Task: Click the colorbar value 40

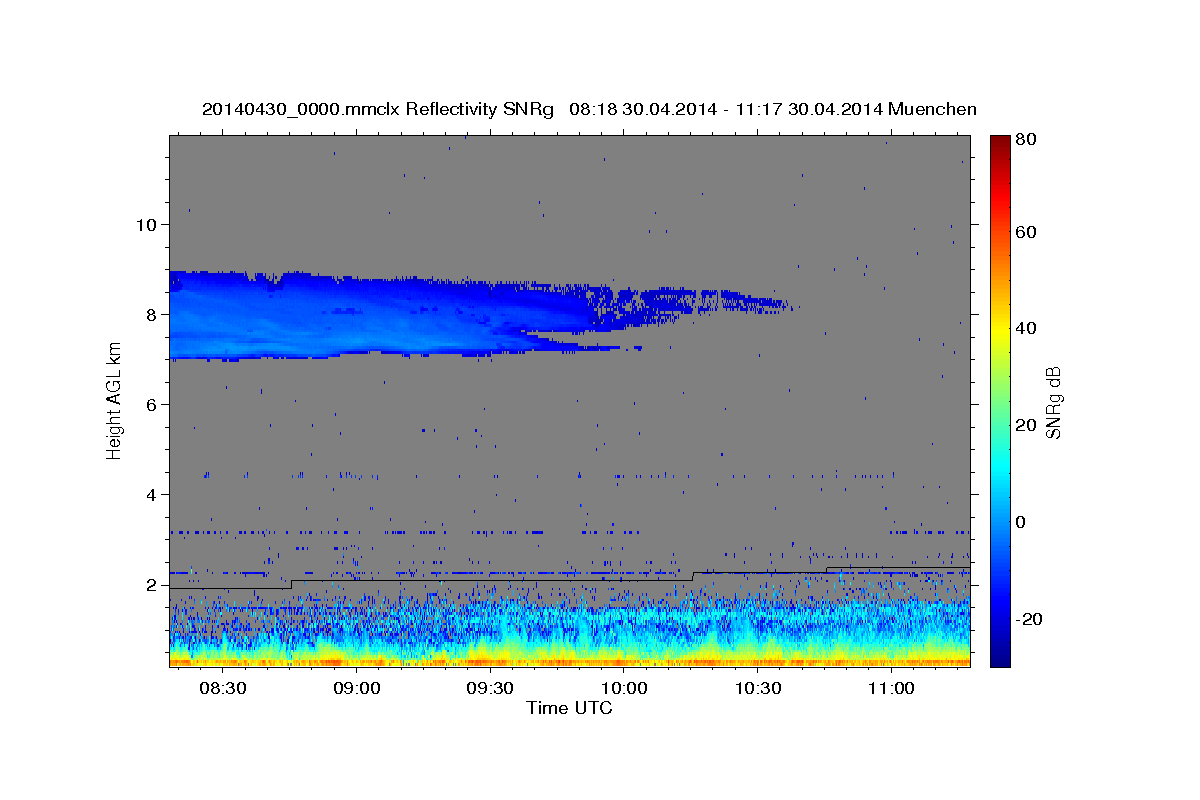Action: click(1025, 328)
